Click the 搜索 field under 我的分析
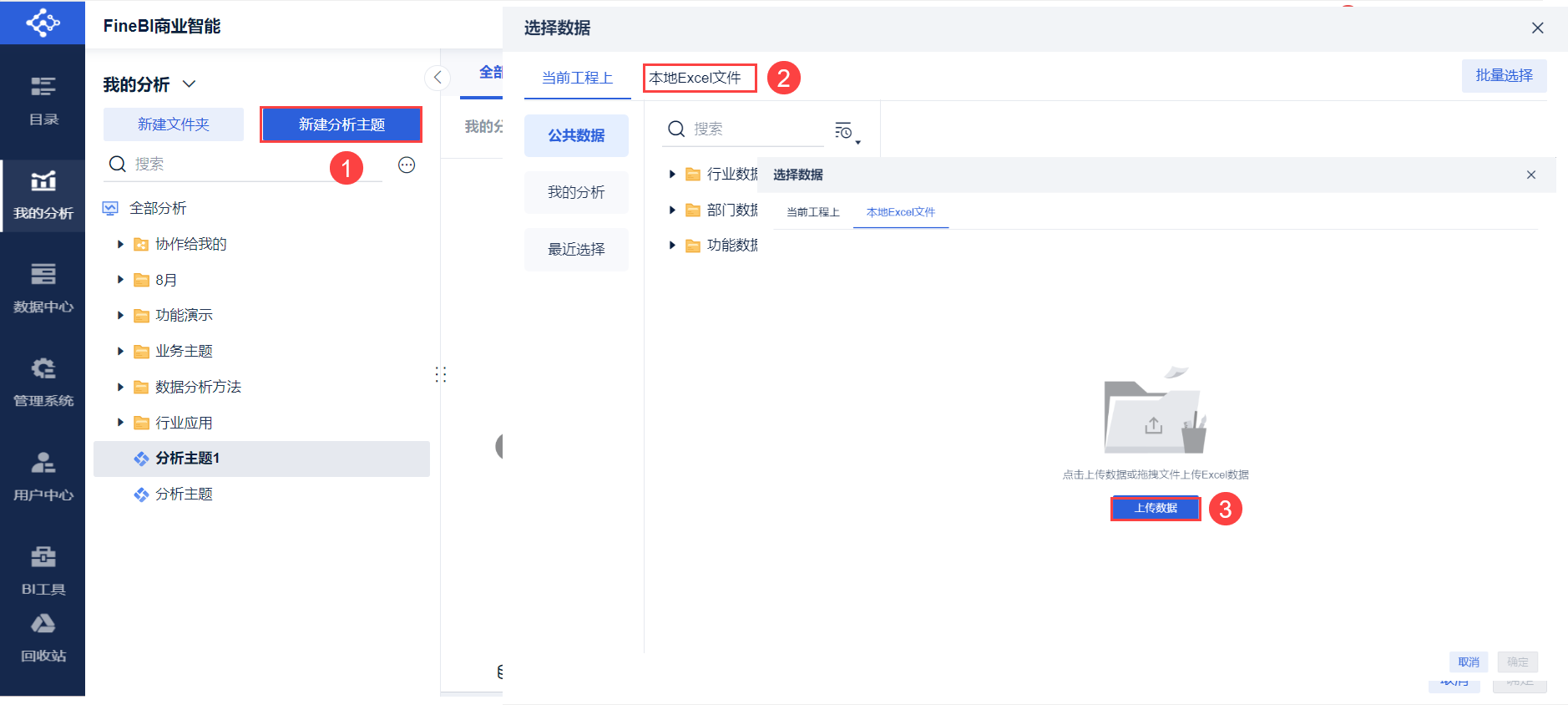Image resolution: width=1568 pixels, height=705 pixels. tap(244, 165)
